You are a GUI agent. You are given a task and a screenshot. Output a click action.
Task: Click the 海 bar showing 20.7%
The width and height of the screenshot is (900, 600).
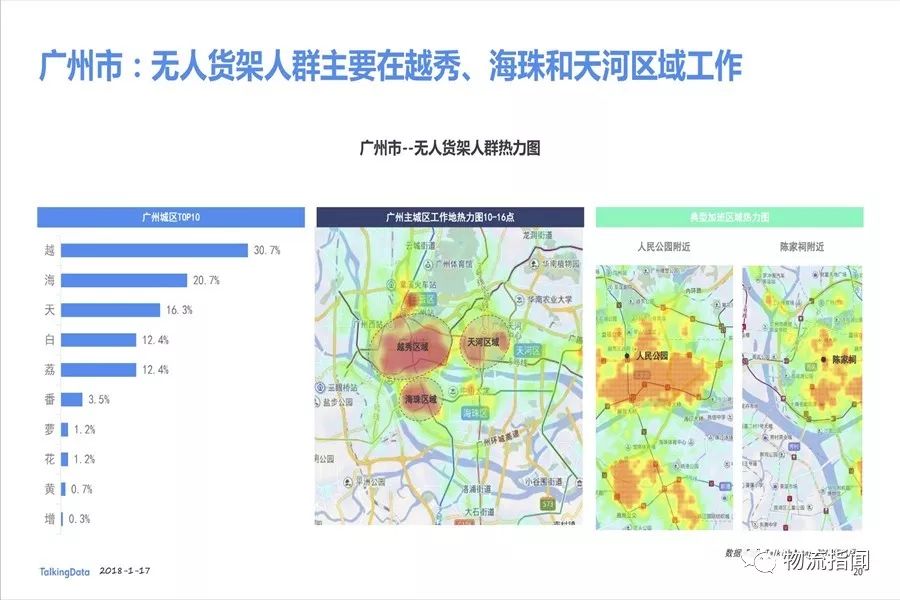coord(124,280)
